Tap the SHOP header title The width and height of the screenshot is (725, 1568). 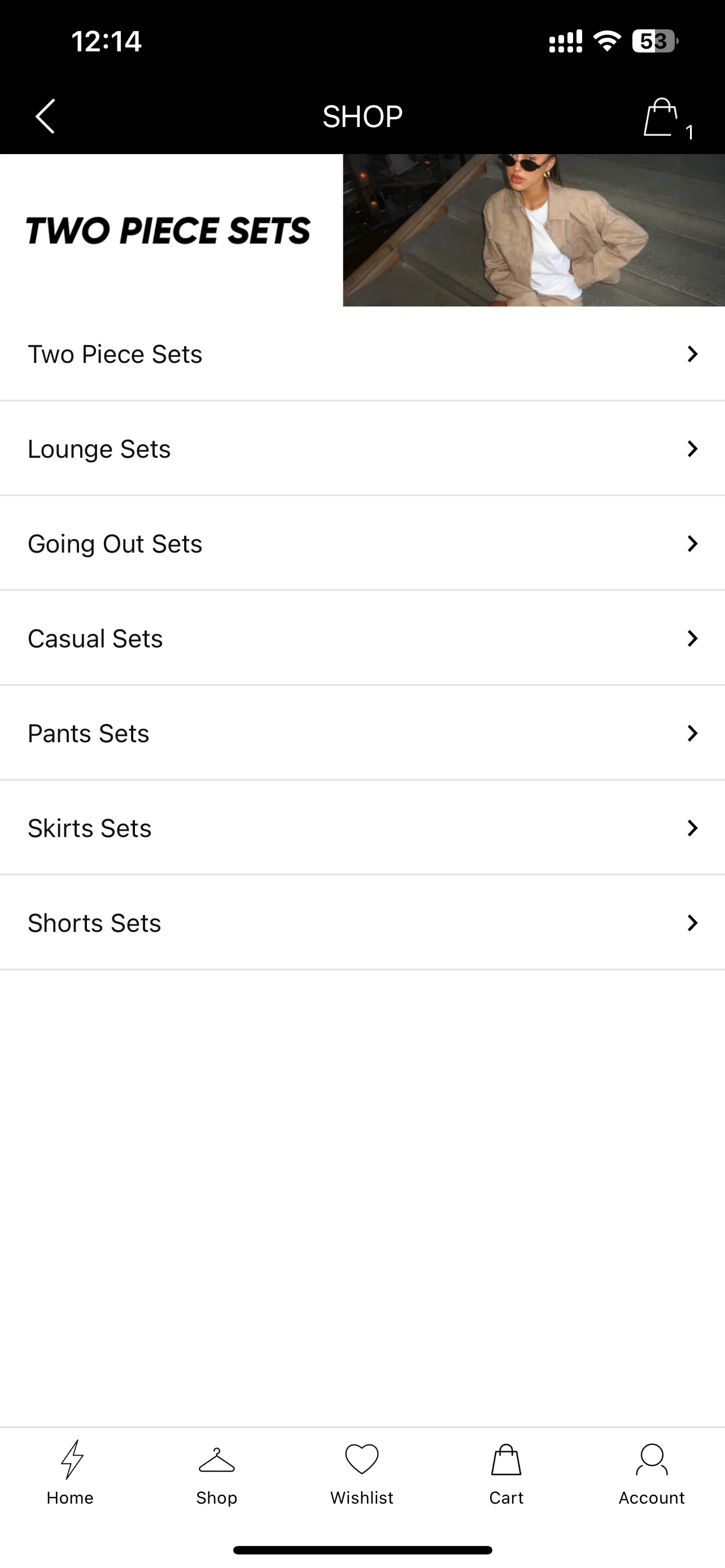[x=363, y=116]
